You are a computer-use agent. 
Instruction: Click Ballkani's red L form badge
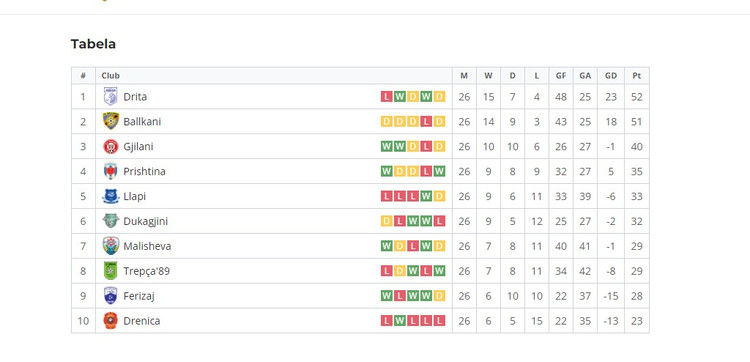[426, 121]
